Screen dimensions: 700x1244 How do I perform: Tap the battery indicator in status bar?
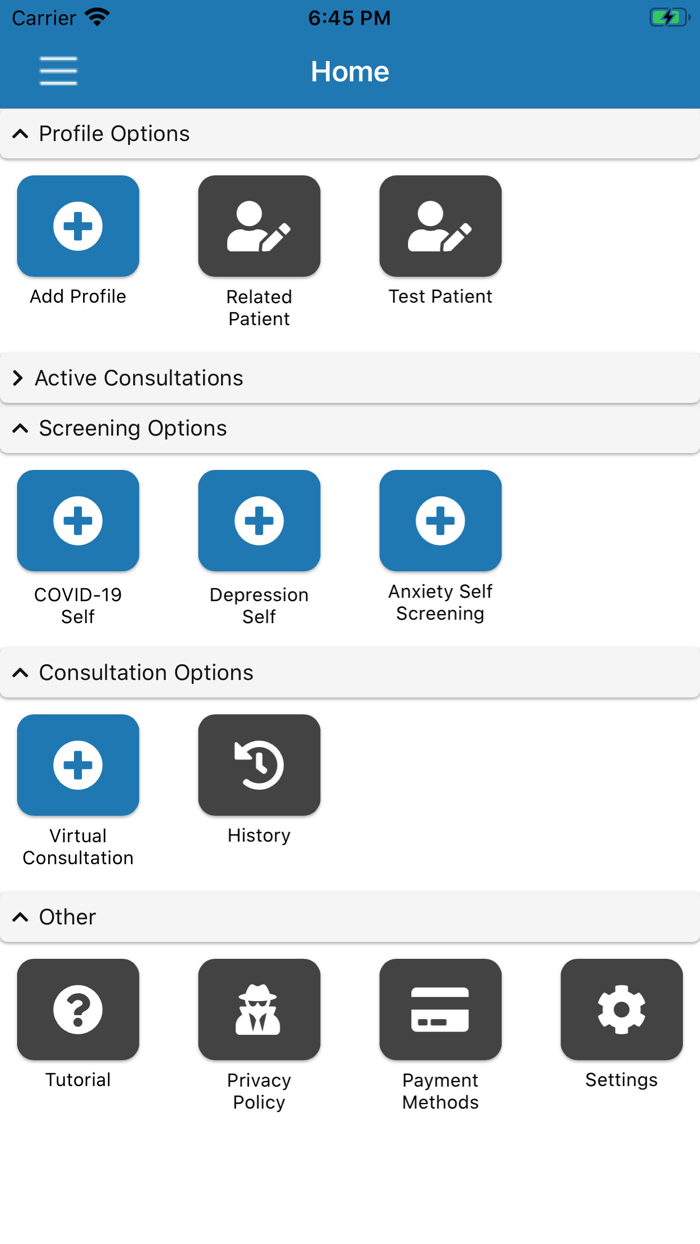[x=667, y=18]
